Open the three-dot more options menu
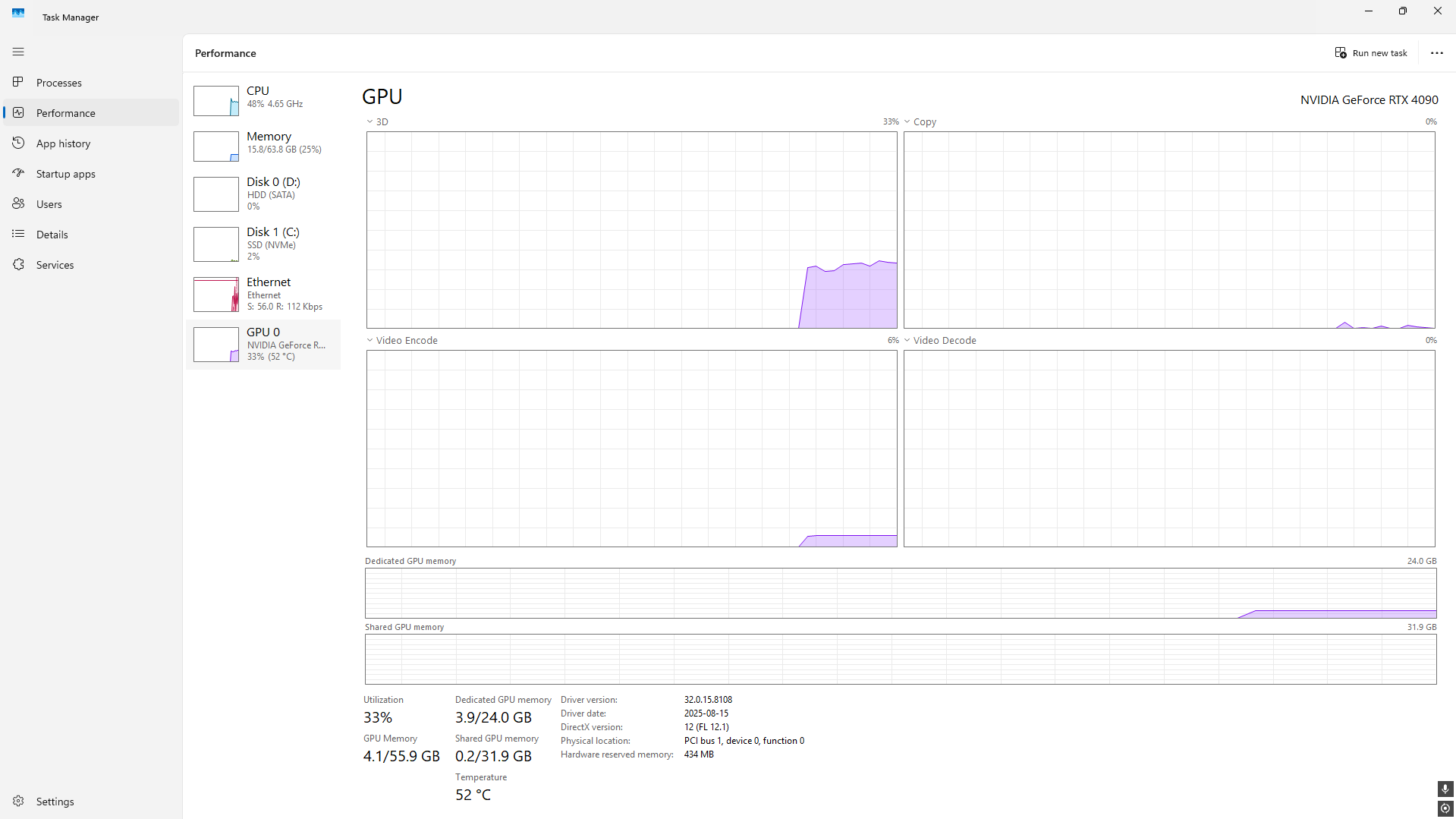This screenshot has width=1456, height=819. tap(1436, 52)
